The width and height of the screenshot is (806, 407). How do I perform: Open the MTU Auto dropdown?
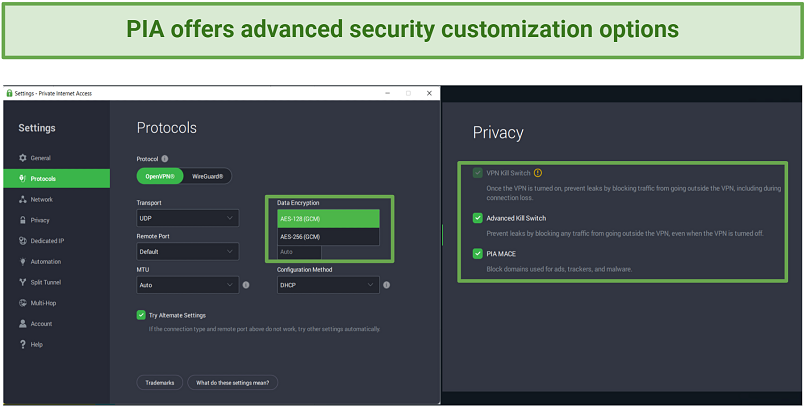(188, 285)
